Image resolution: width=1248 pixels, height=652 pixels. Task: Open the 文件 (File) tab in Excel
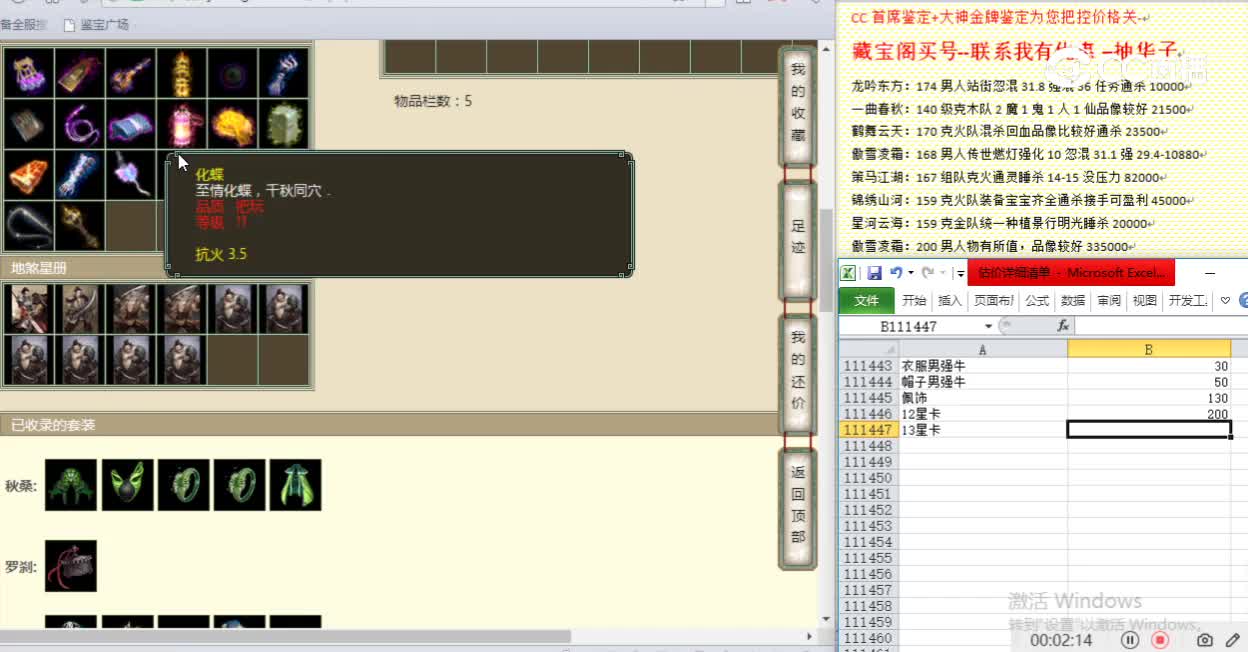[867, 301]
